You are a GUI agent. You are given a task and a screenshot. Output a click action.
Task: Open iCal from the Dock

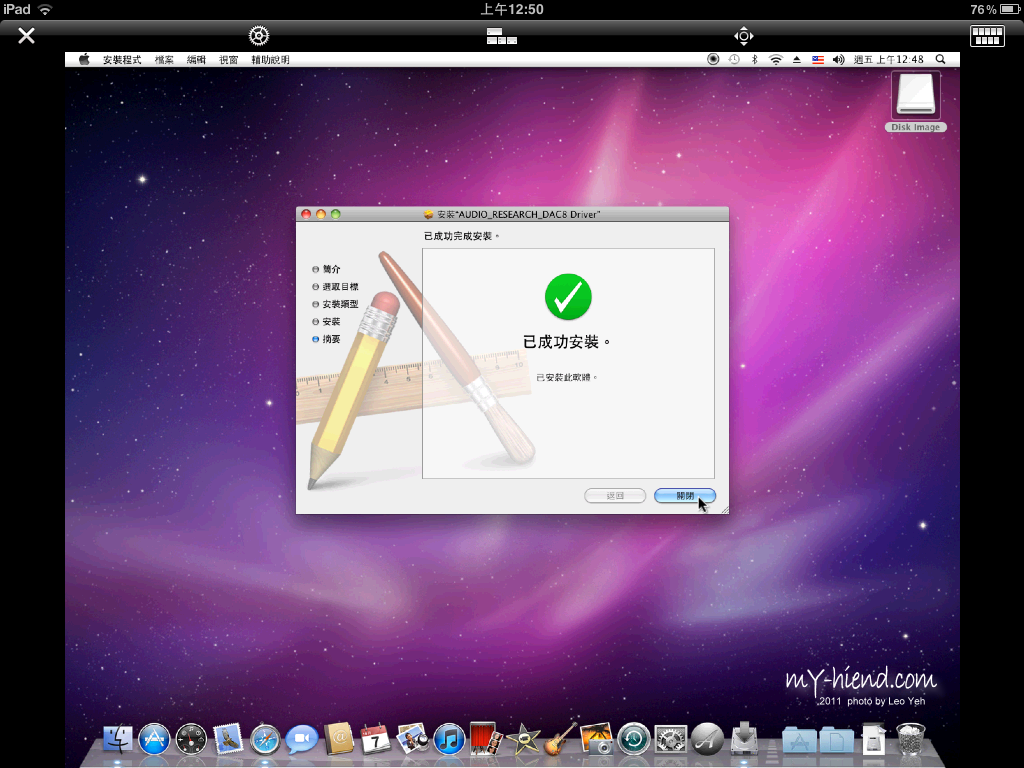pyautogui.click(x=376, y=739)
